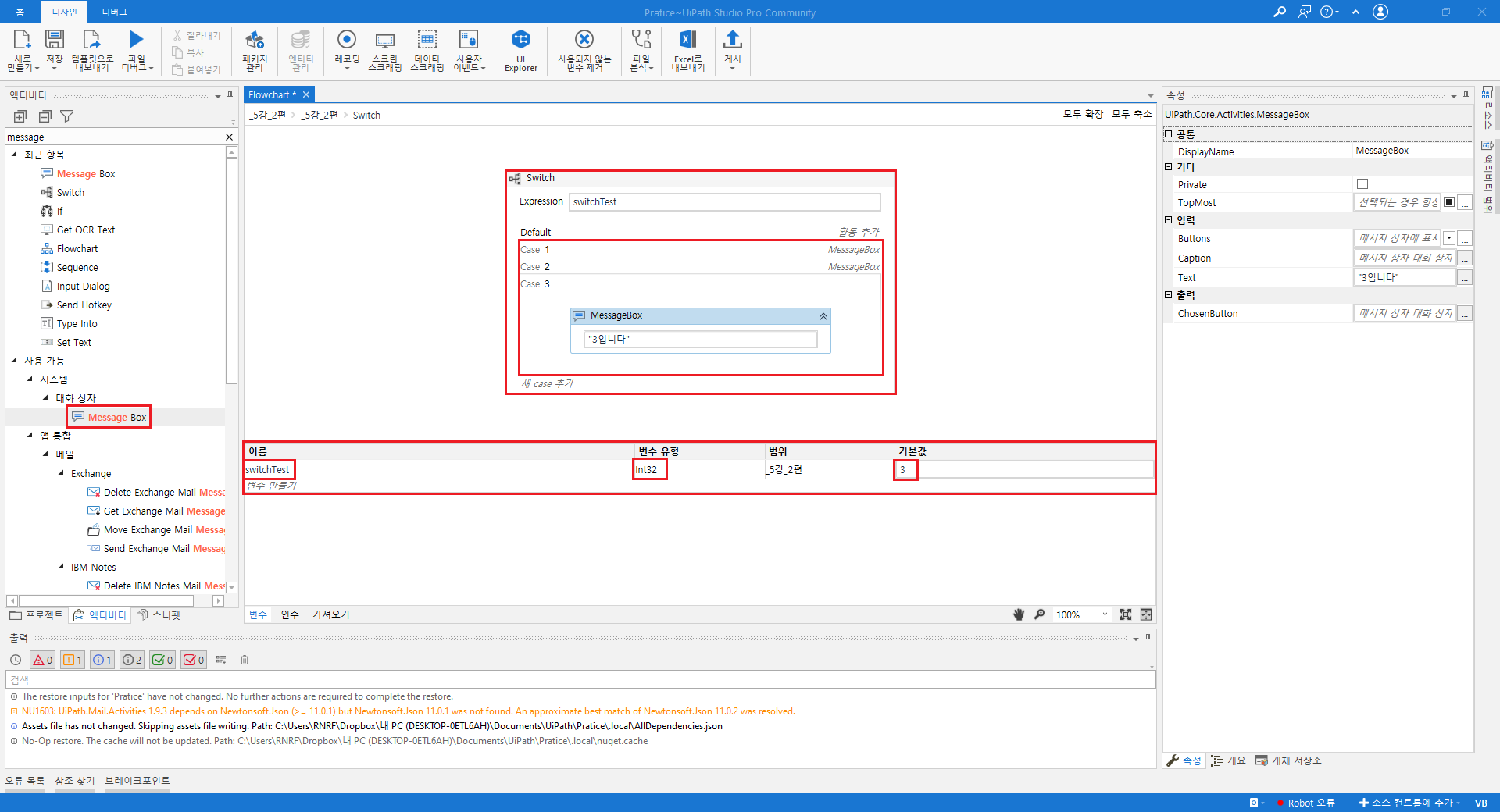This screenshot has width=1500, height=812.
Task: Start the Recording (레코딩) tool
Action: point(347,50)
